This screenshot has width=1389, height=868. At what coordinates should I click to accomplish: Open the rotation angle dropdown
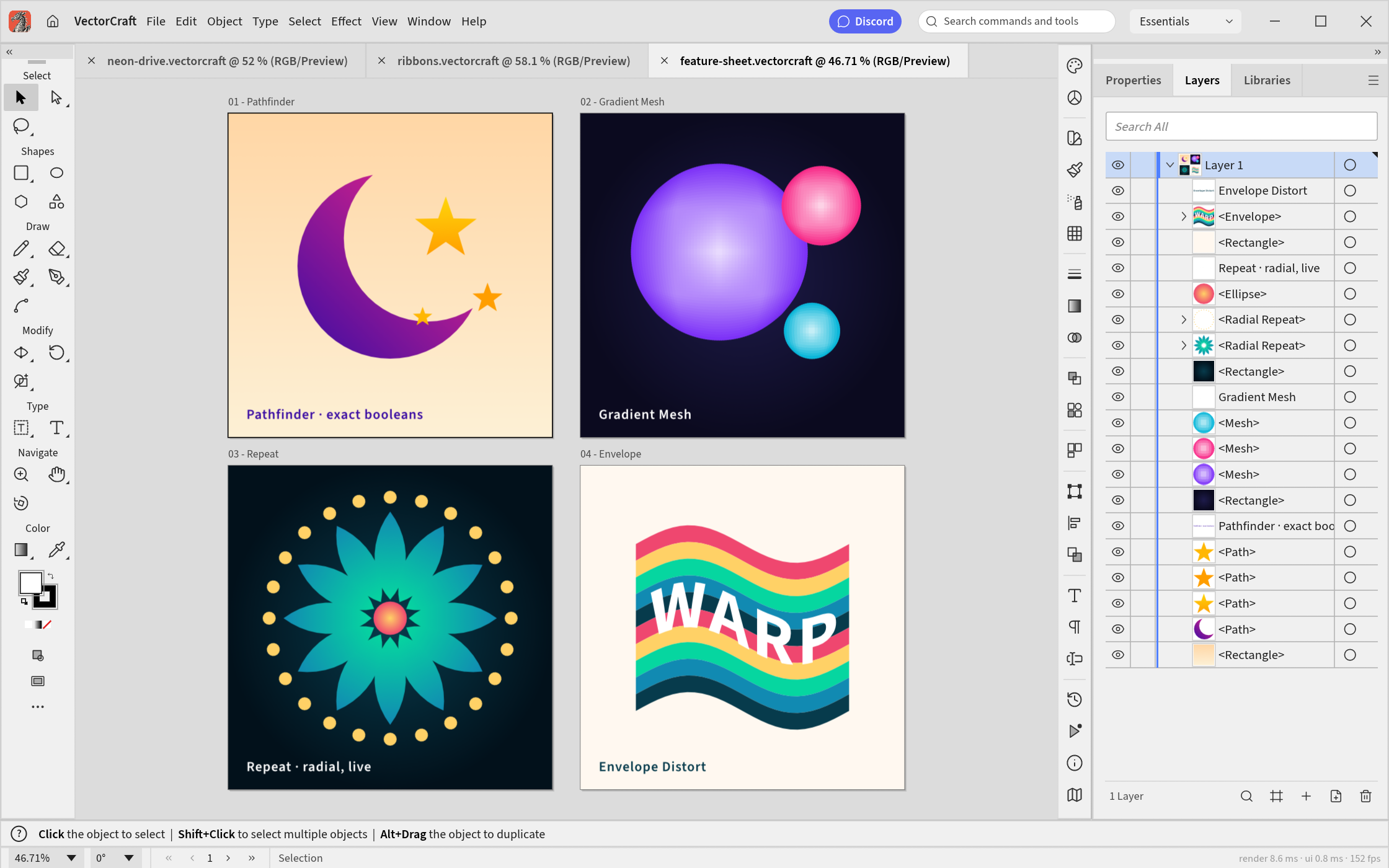tap(129, 858)
